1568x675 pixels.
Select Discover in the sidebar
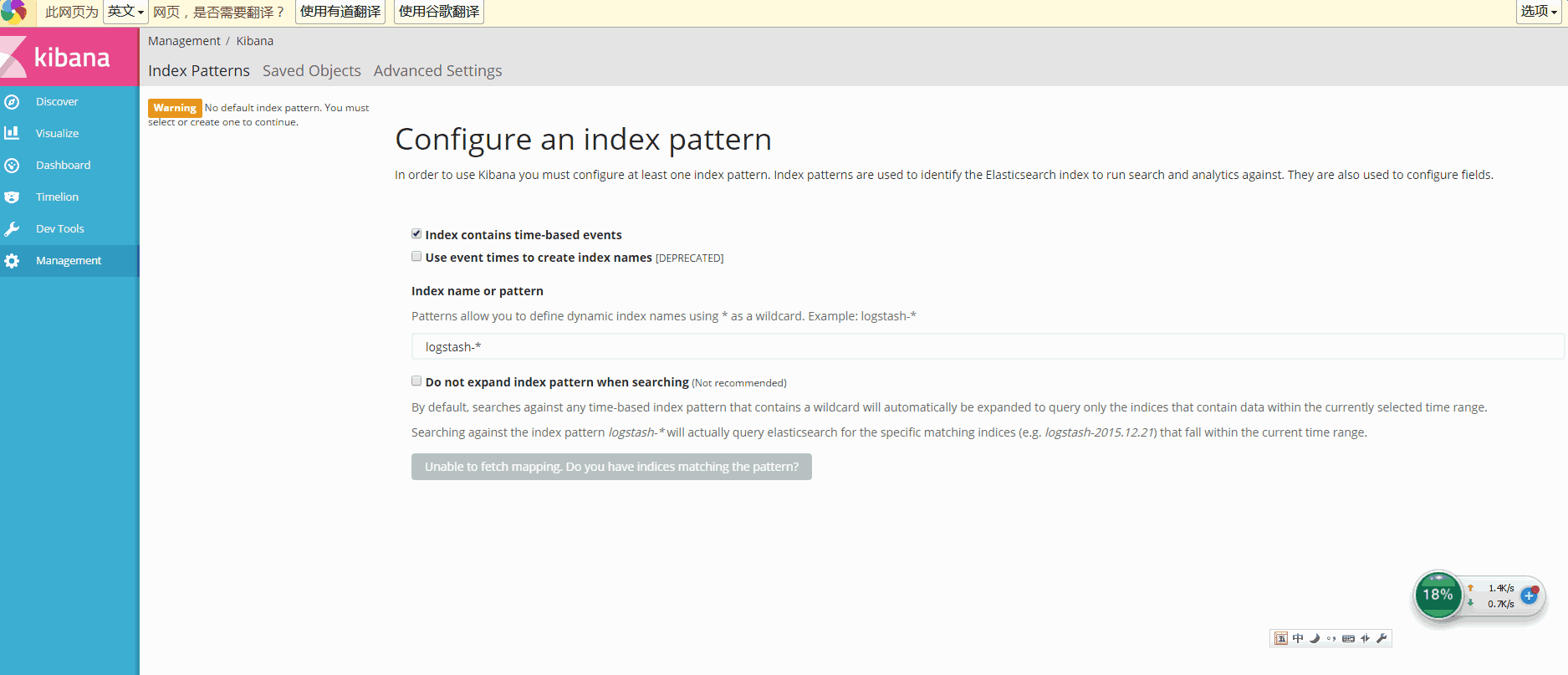tap(57, 102)
